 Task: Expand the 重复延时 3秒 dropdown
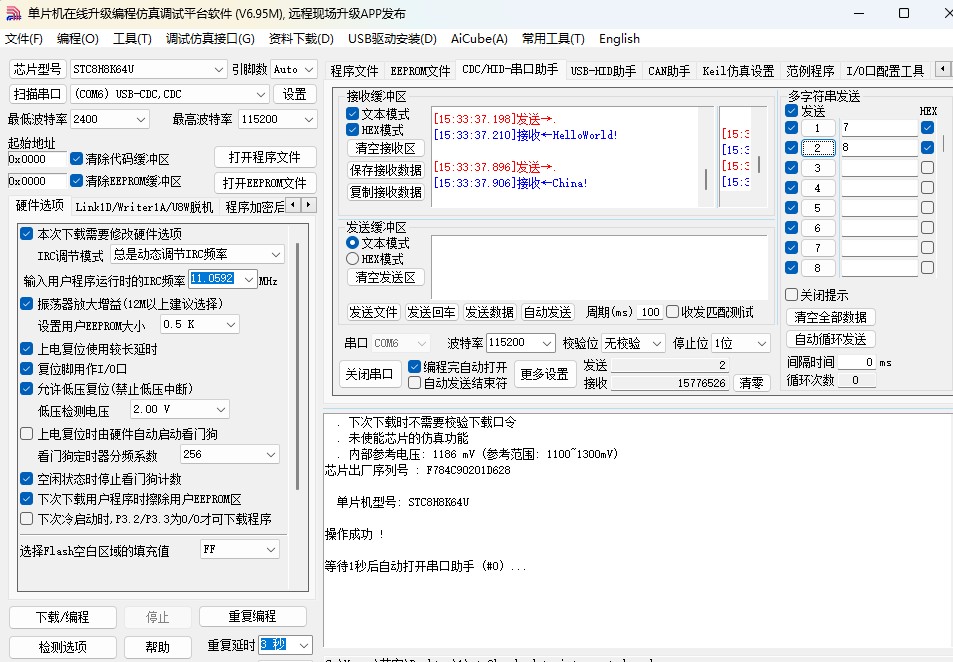point(304,644)
